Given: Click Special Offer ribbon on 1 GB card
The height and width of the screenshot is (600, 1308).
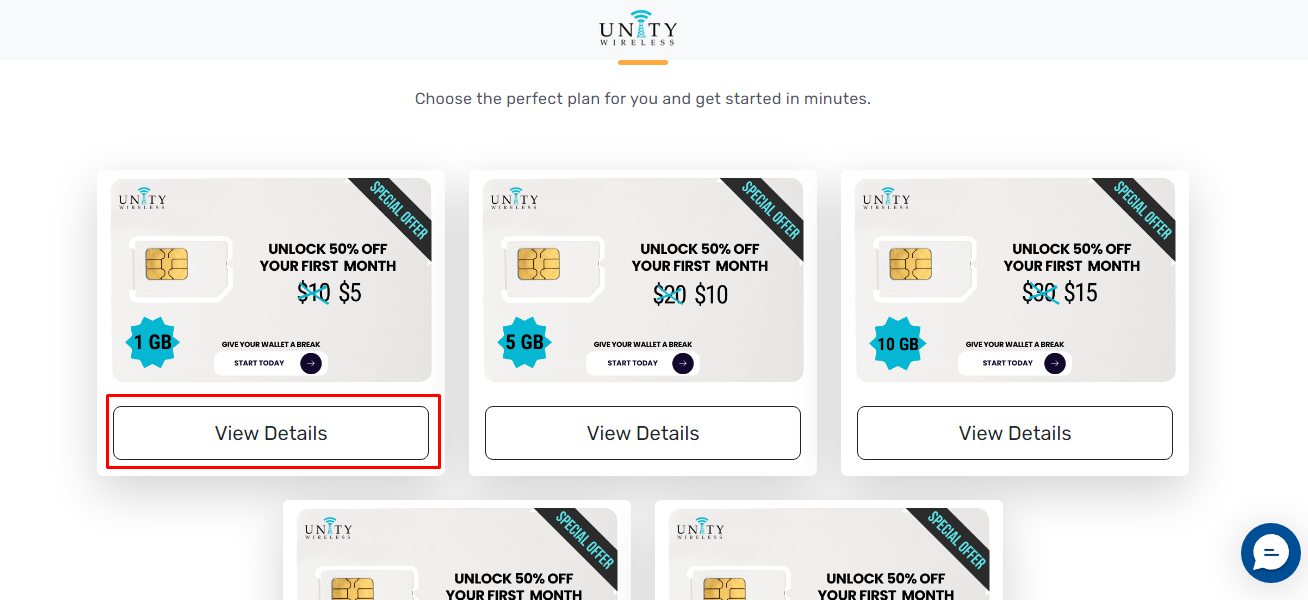Looking at the screenshot, I should 396,213.
